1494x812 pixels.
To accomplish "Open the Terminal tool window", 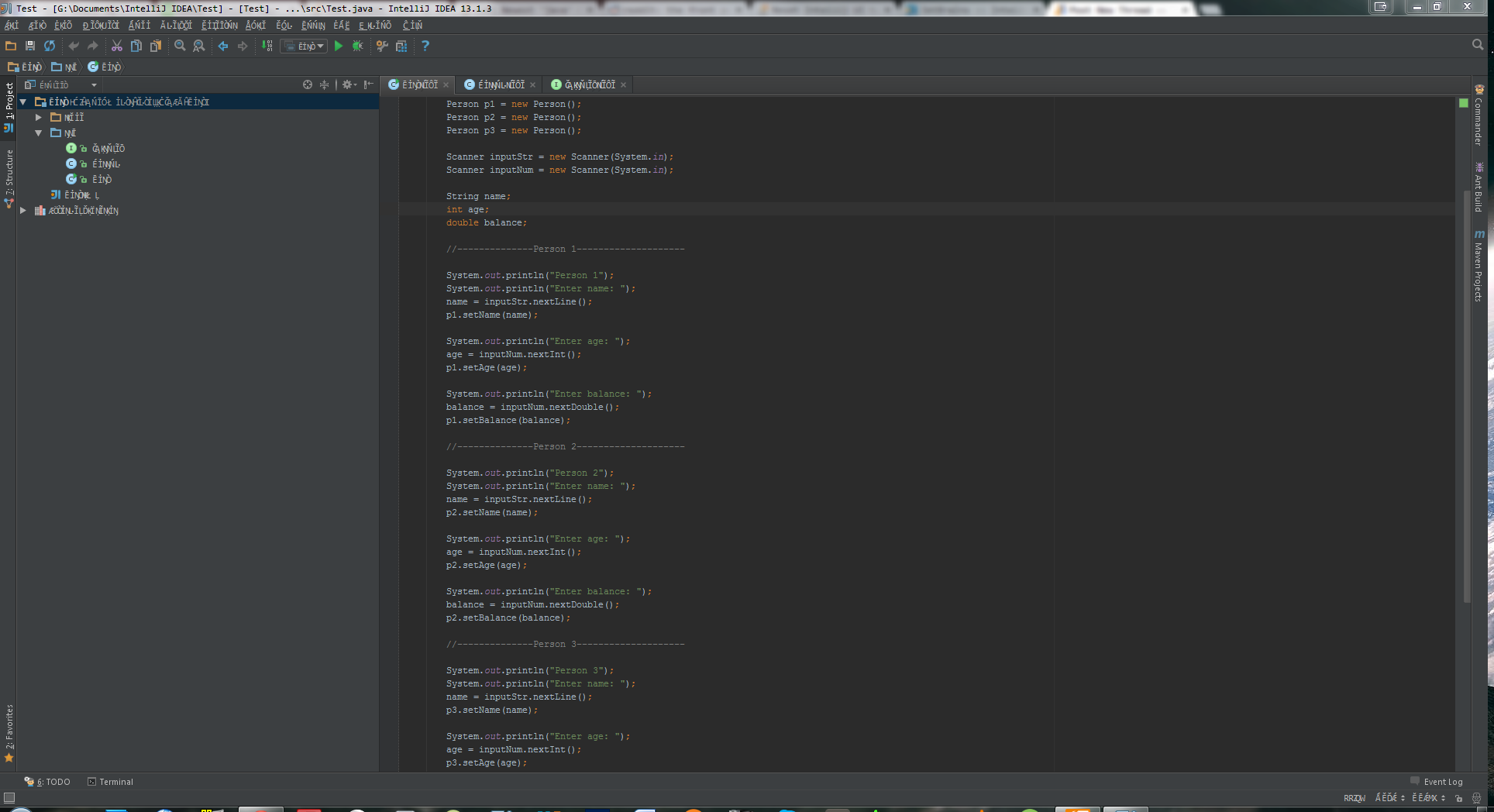I will pos(110,782).
